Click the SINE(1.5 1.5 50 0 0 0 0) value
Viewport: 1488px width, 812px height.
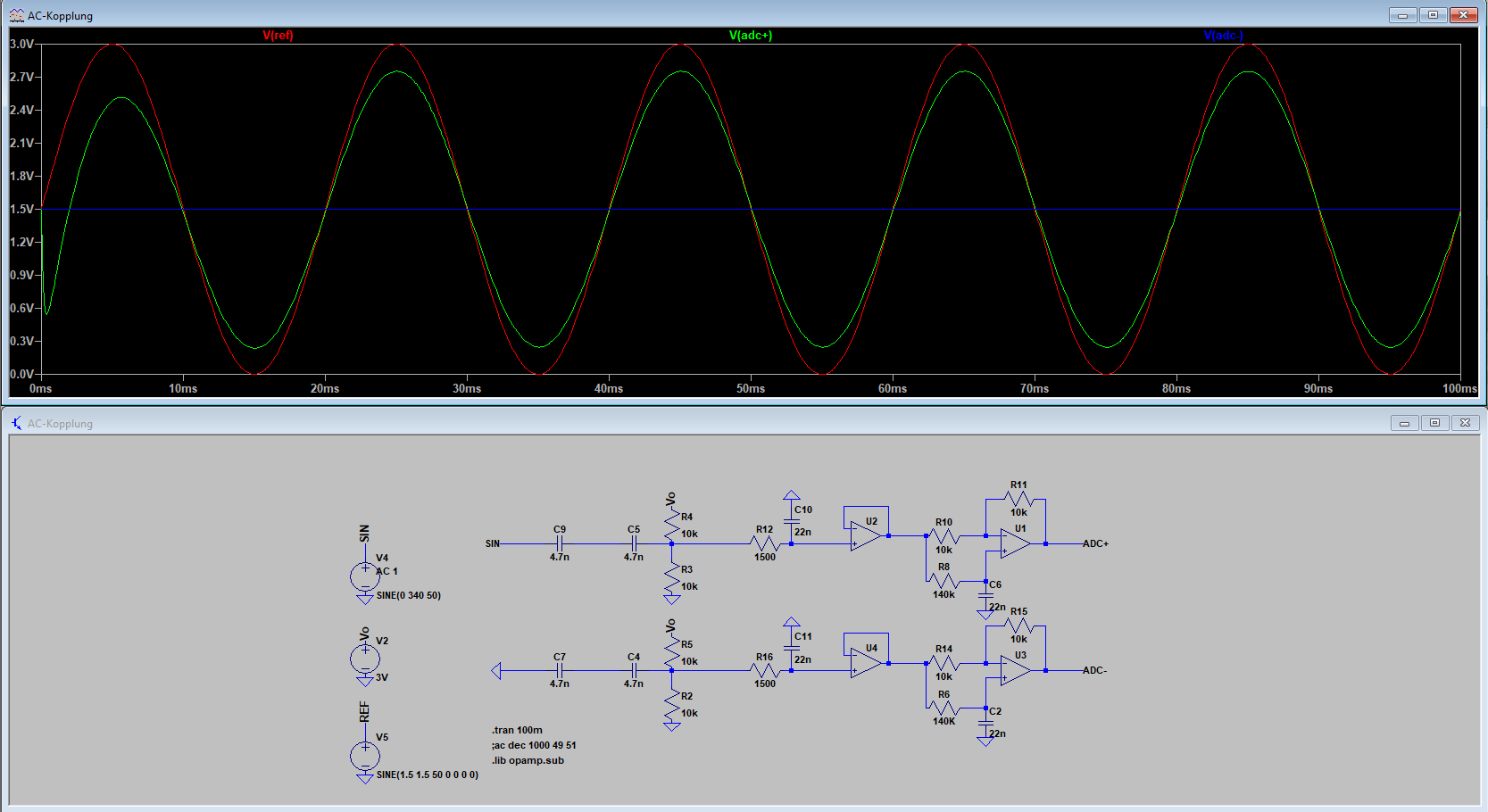(x=428, y=775)
